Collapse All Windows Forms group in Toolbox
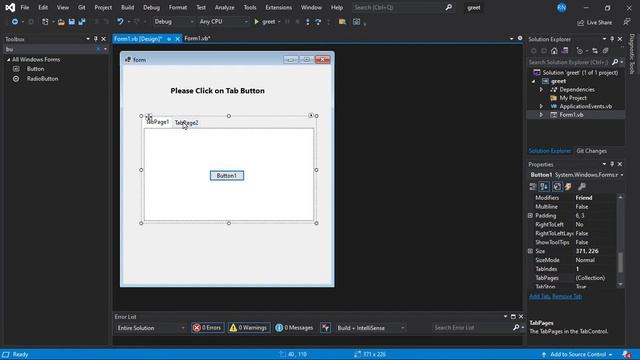This screenshot has height=360, width=640. (8, 60)
